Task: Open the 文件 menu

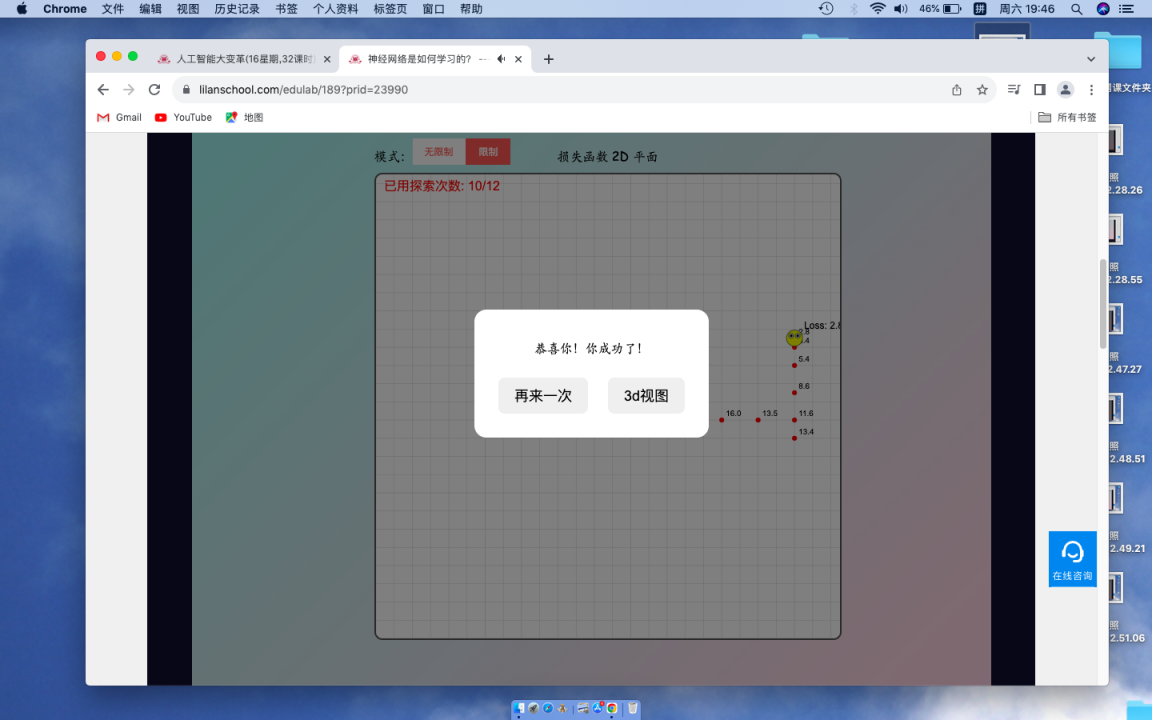Action: (x=112, y=9)
